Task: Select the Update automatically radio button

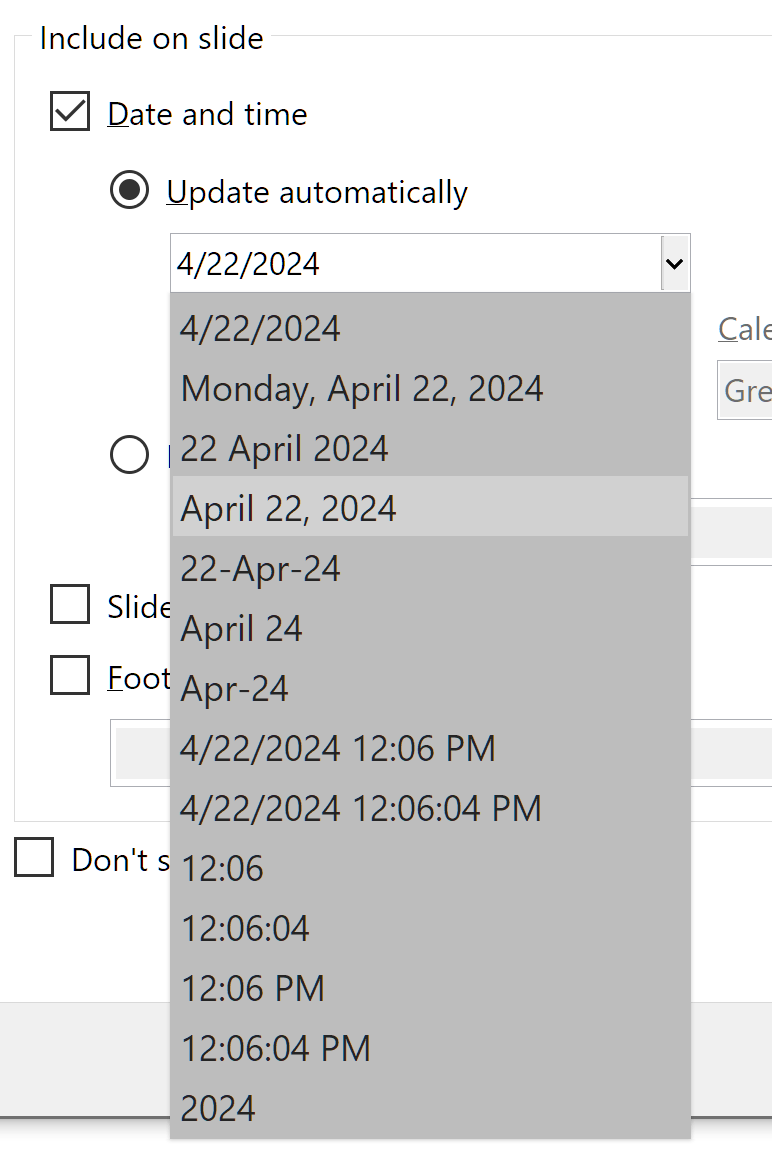Action: (129, 191)
